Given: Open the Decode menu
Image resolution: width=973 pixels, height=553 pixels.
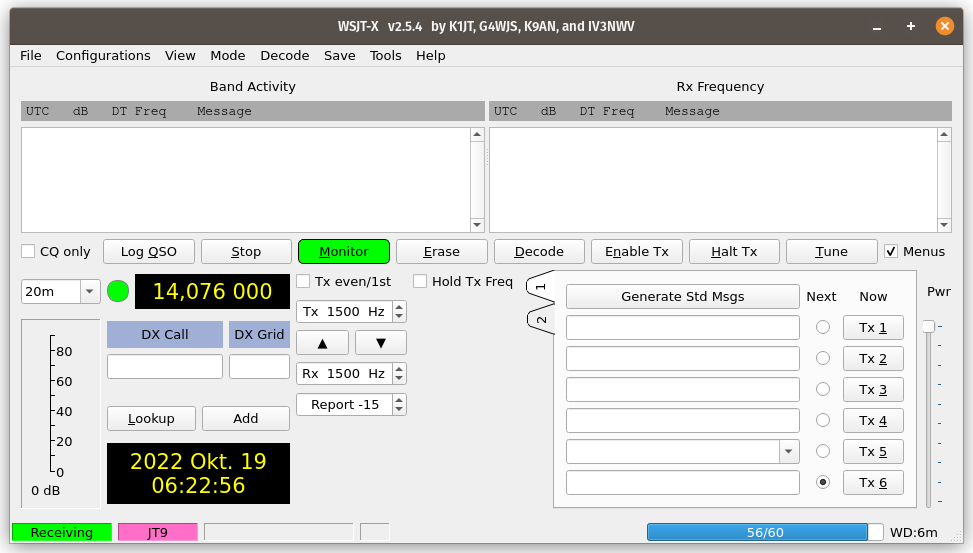Looking at the screenshot, I should click(284, 56).
